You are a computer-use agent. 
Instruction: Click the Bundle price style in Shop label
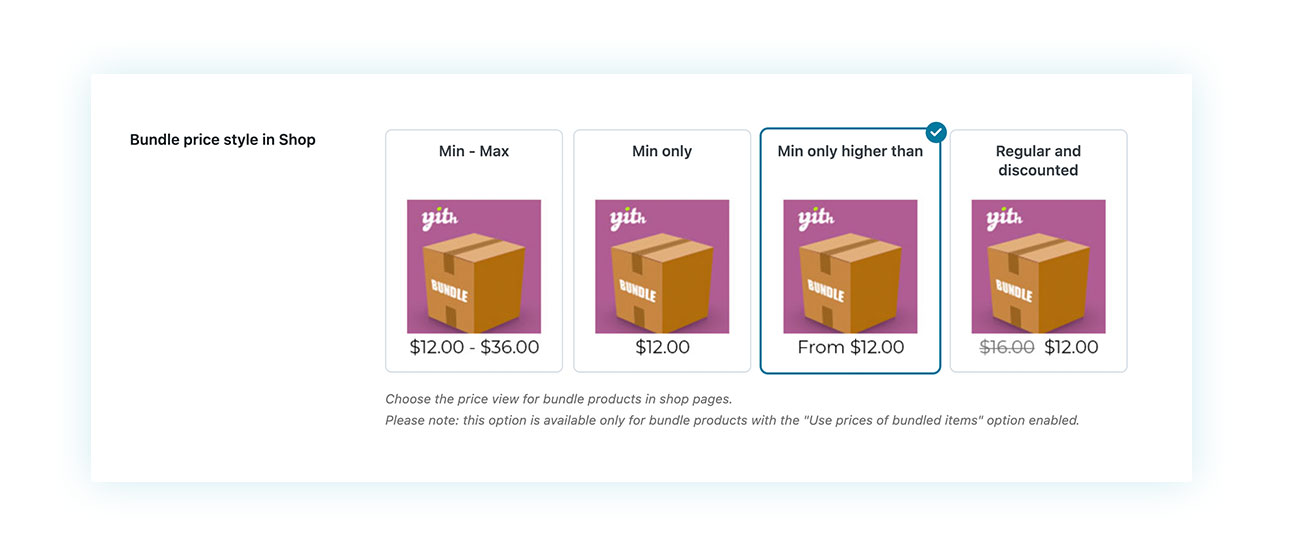[x=222, y=140]
